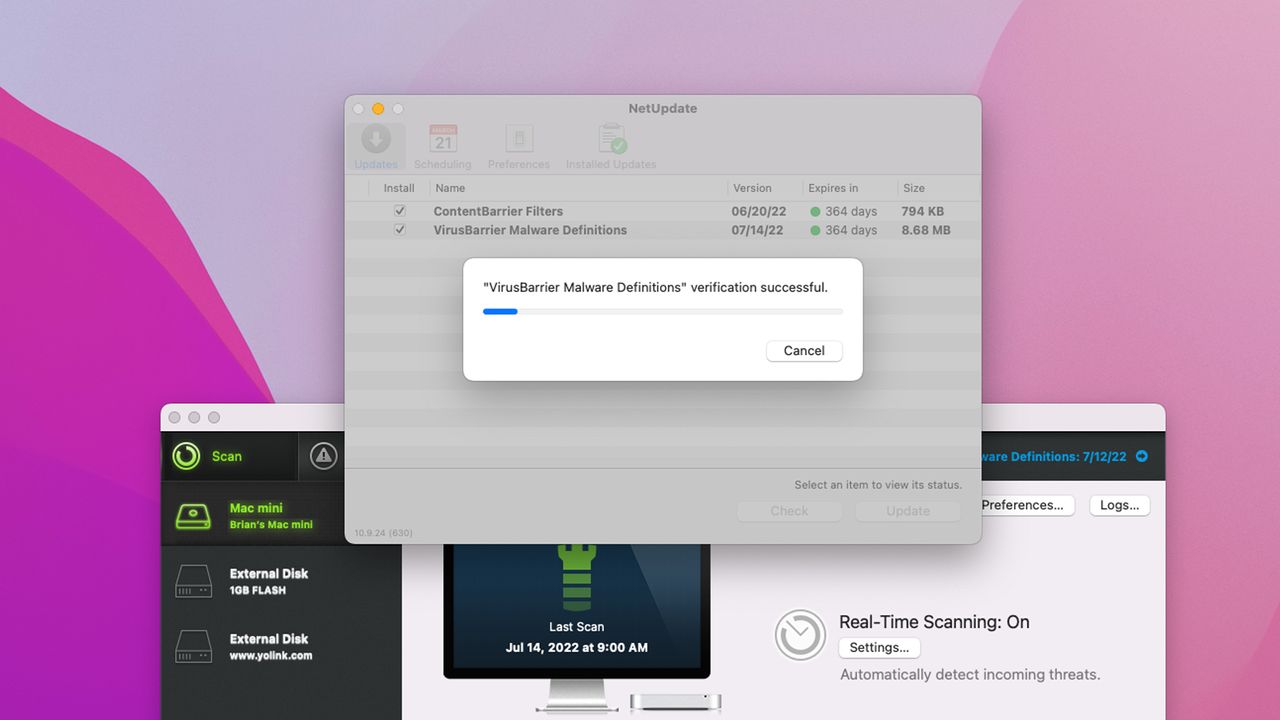Screen dimensions: 1280x720
Task: Click the green expiry dot for VirusBarrier Definitions
Action: (815, 230)
